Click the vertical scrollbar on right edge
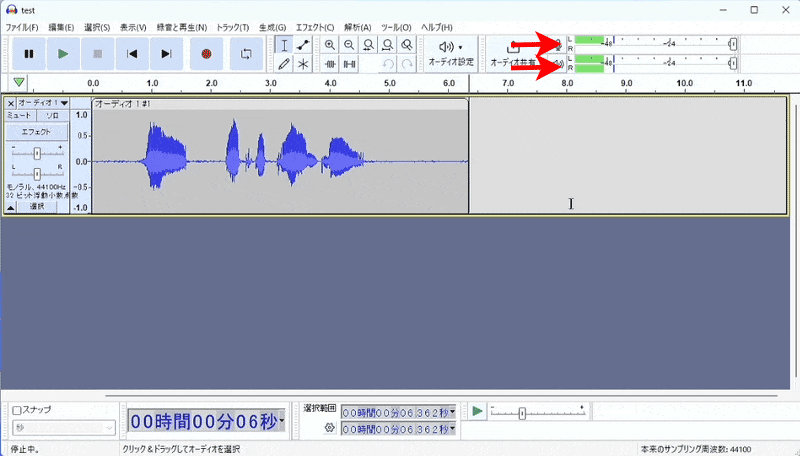 point(795,242)
